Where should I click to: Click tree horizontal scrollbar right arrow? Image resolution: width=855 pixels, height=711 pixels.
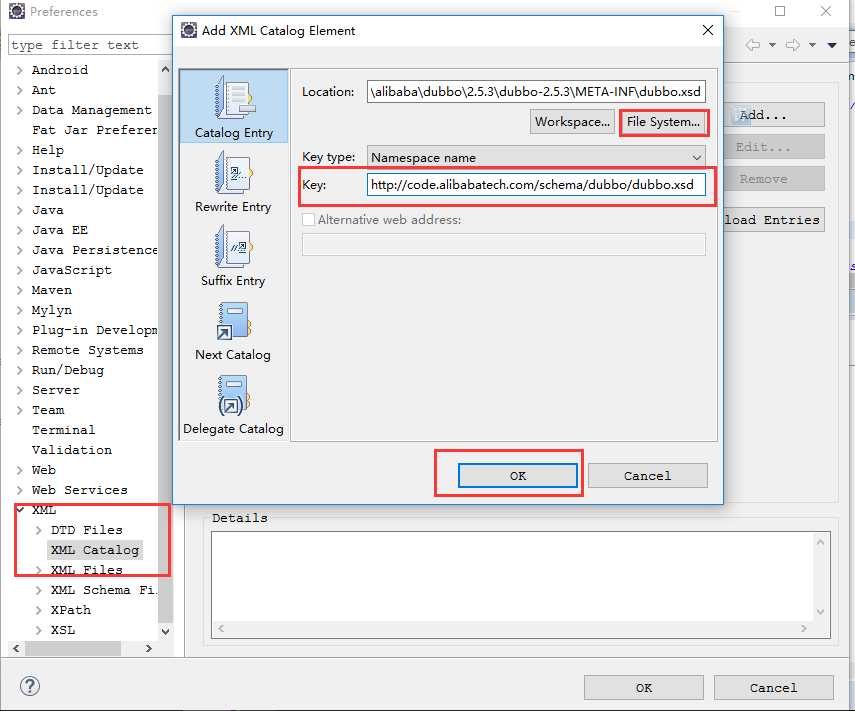(149, 648)
